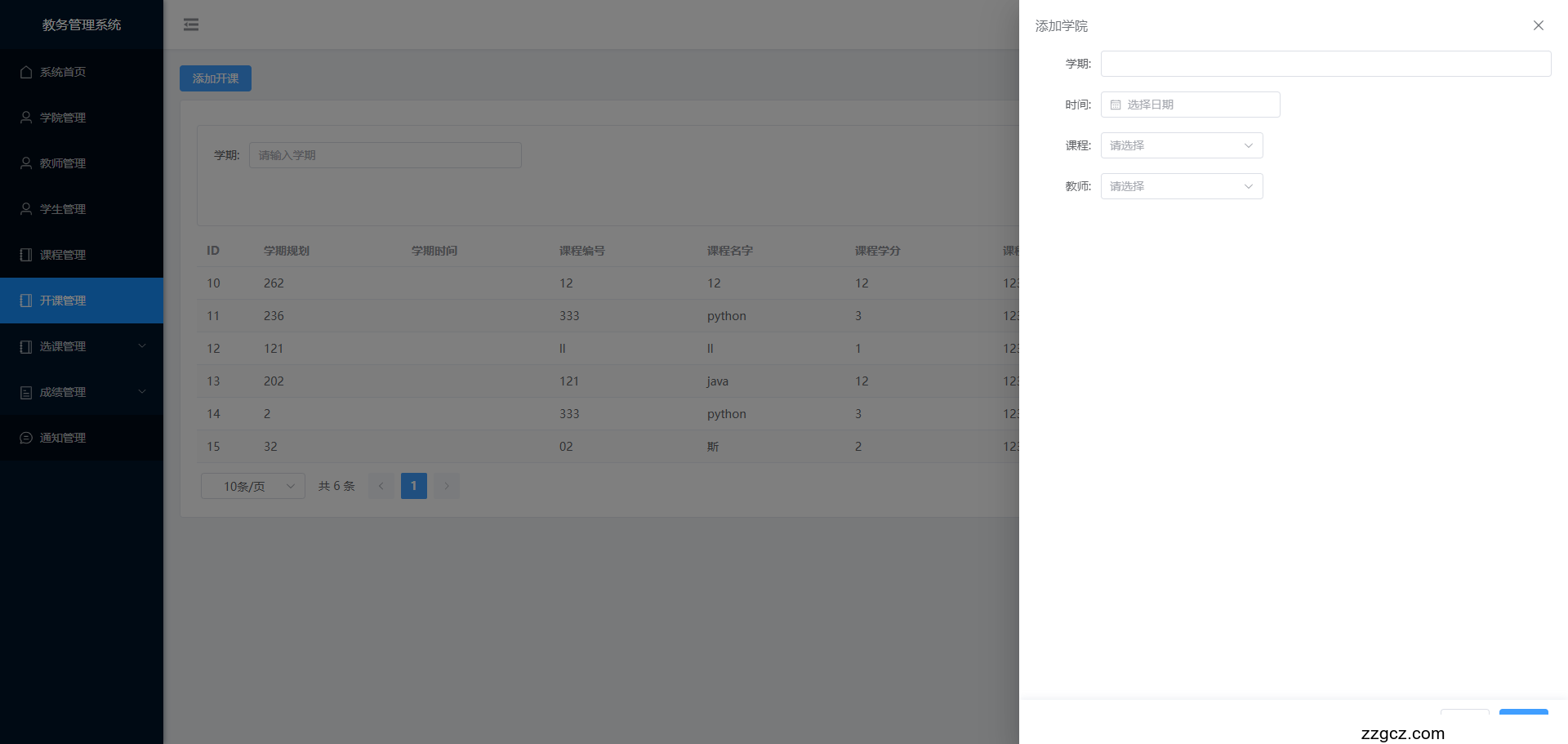Screen dimensions: 1568x744
Task: Open the 课程 dropdown selector
Action: tap(1181, 145)
